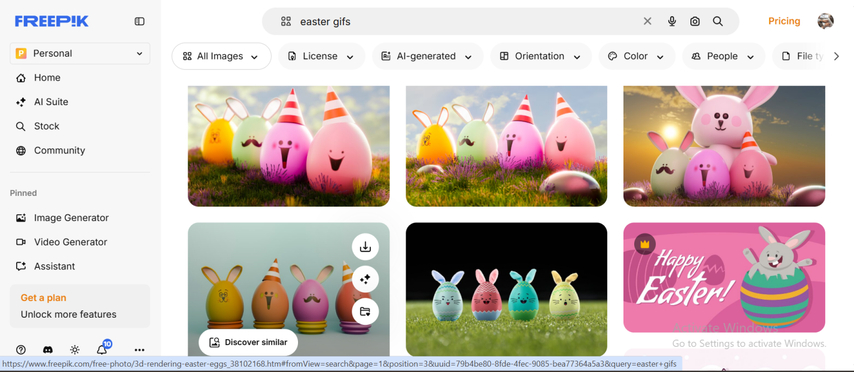Expand the All Images filter dropdown
This screenshot has width=854, height=372.
point(222,56)
